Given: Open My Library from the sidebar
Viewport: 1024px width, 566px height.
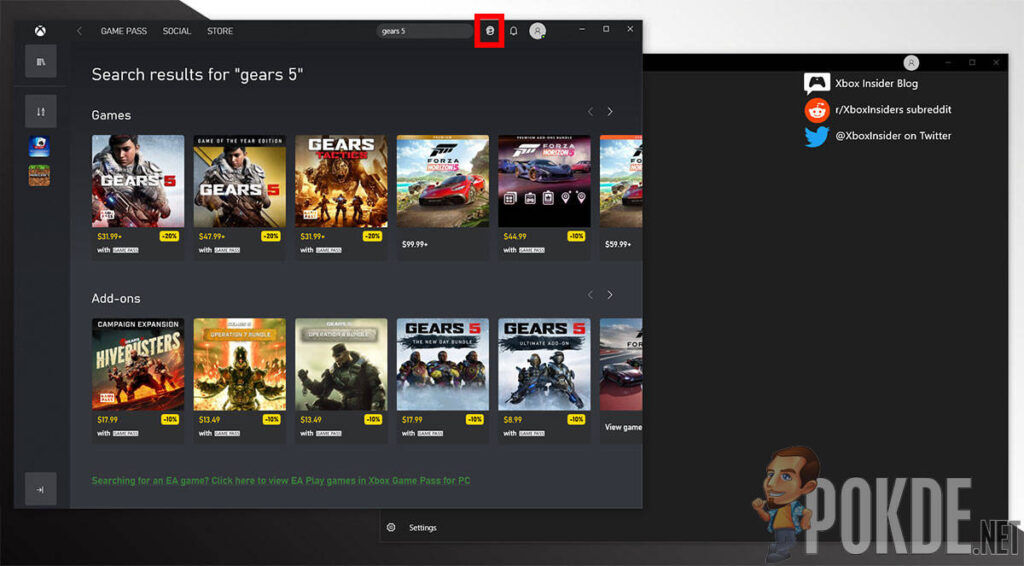Looking at the screenshot, I should coord(40,61).
